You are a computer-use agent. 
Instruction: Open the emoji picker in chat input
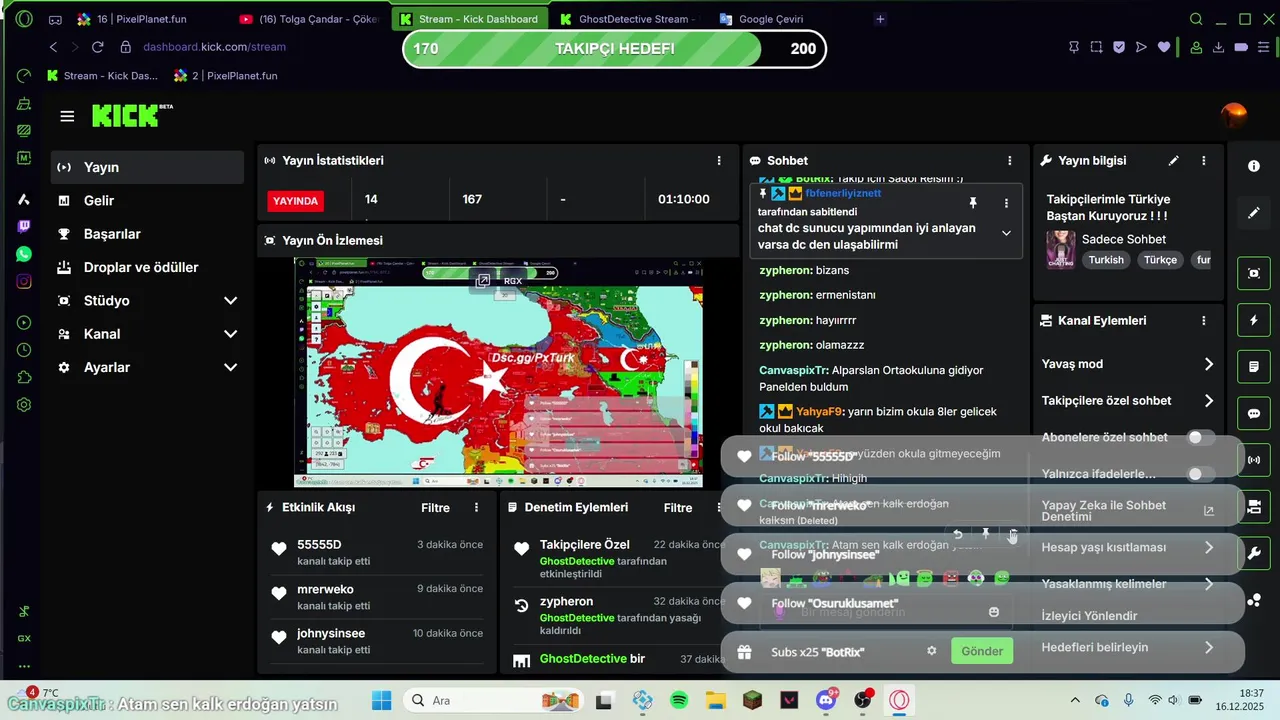point(993,612)
